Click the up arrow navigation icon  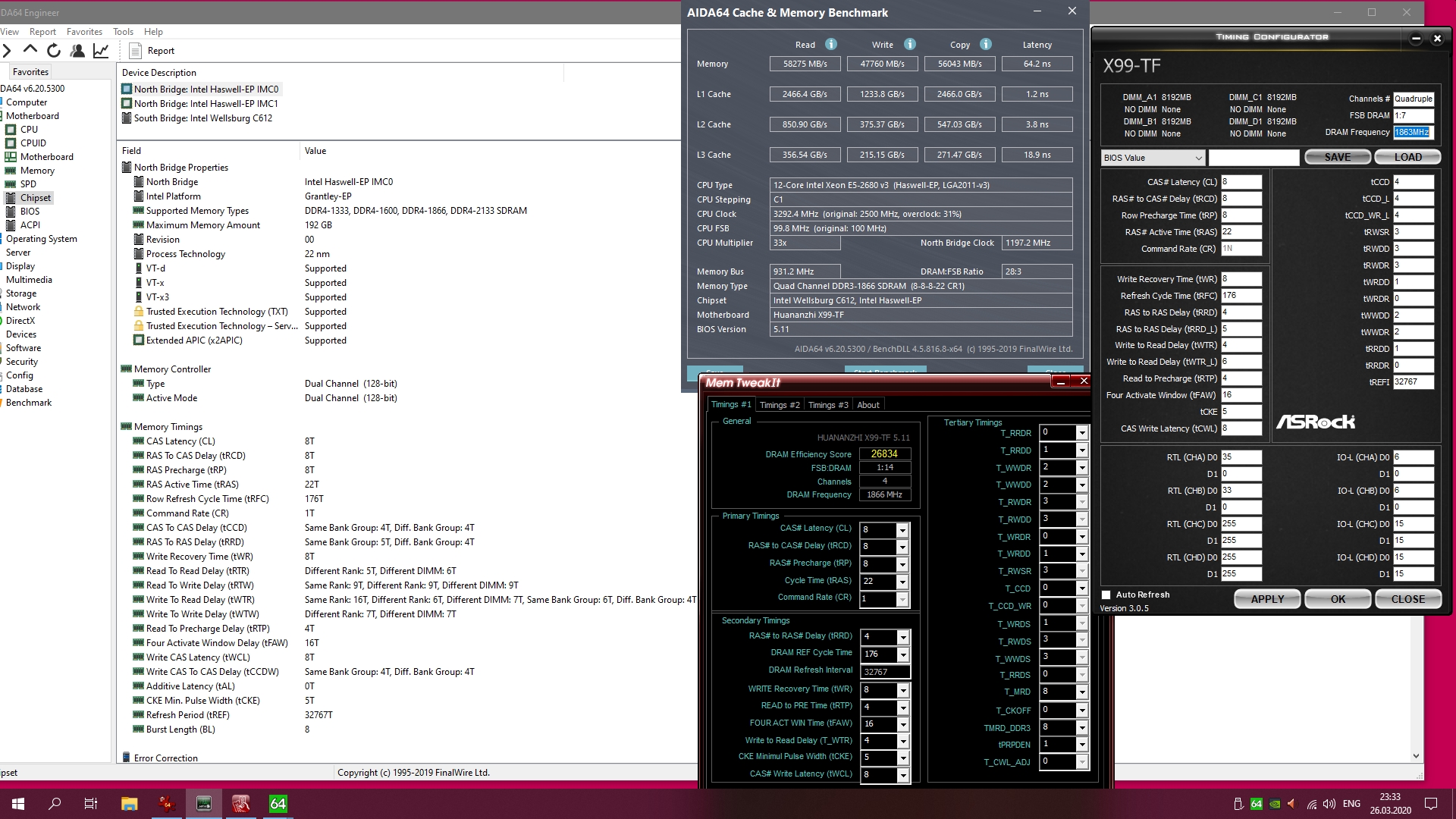point(30,50)
